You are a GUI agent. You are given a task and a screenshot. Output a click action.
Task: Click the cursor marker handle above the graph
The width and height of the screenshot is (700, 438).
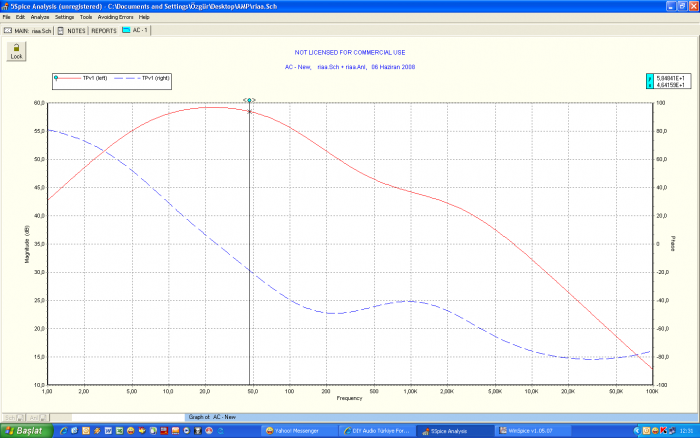[249, 100]
